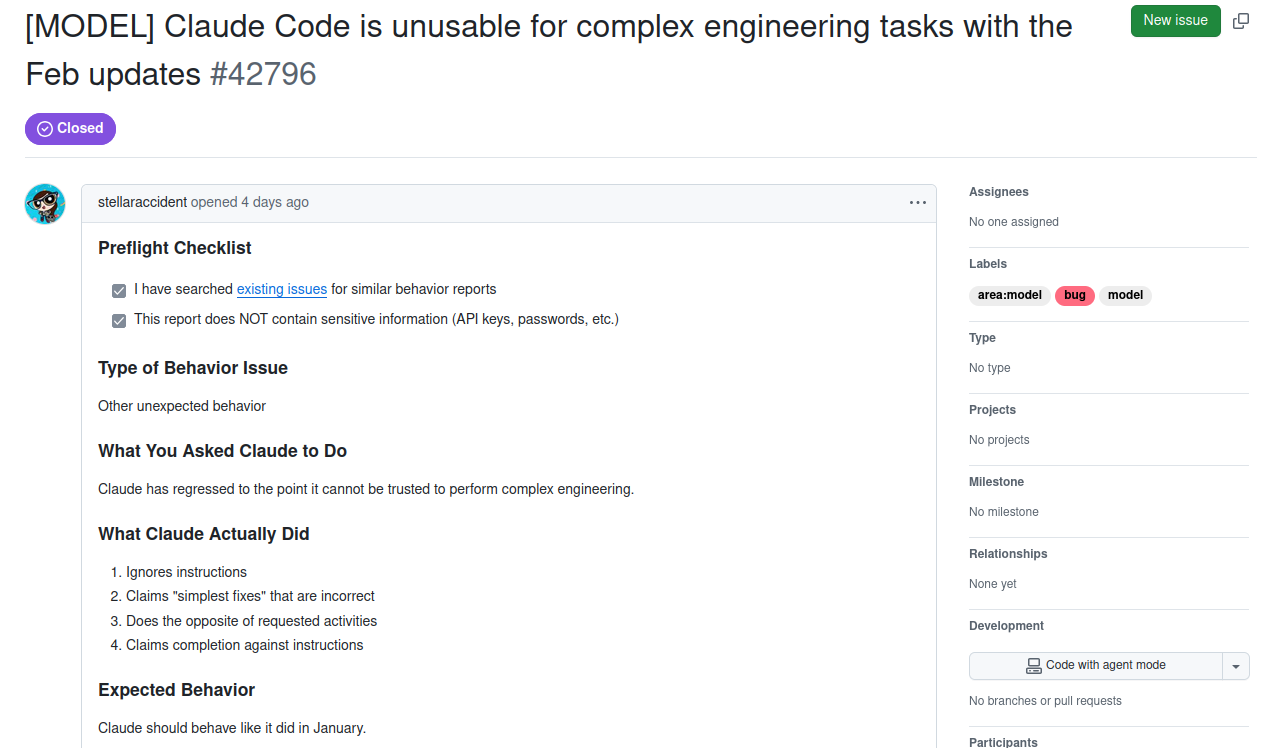The height and width of the screenshot is (748, 1266).
Task: Click the Closed status badge
Action: click(70, 129)
